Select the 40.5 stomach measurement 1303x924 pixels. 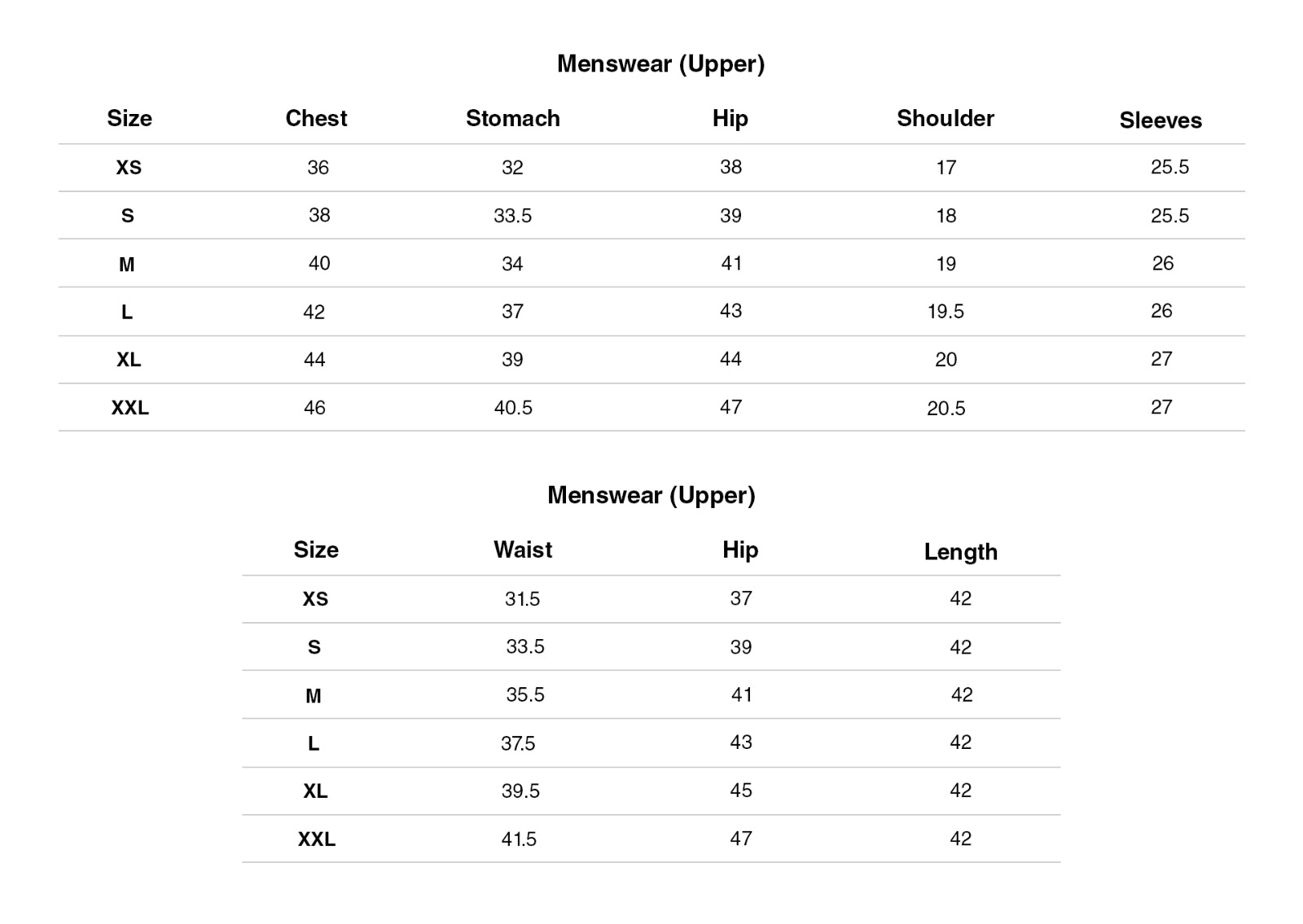513,408
